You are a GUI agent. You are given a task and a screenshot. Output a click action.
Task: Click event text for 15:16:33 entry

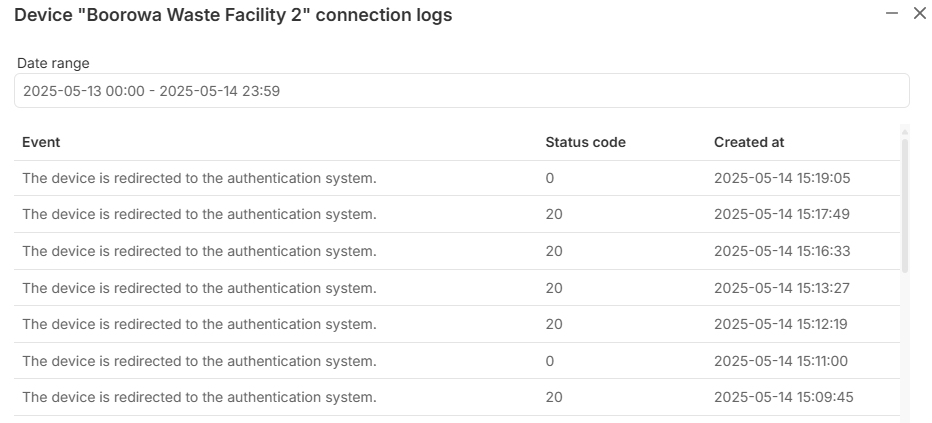pyautogui.click(x=199, y=251)
